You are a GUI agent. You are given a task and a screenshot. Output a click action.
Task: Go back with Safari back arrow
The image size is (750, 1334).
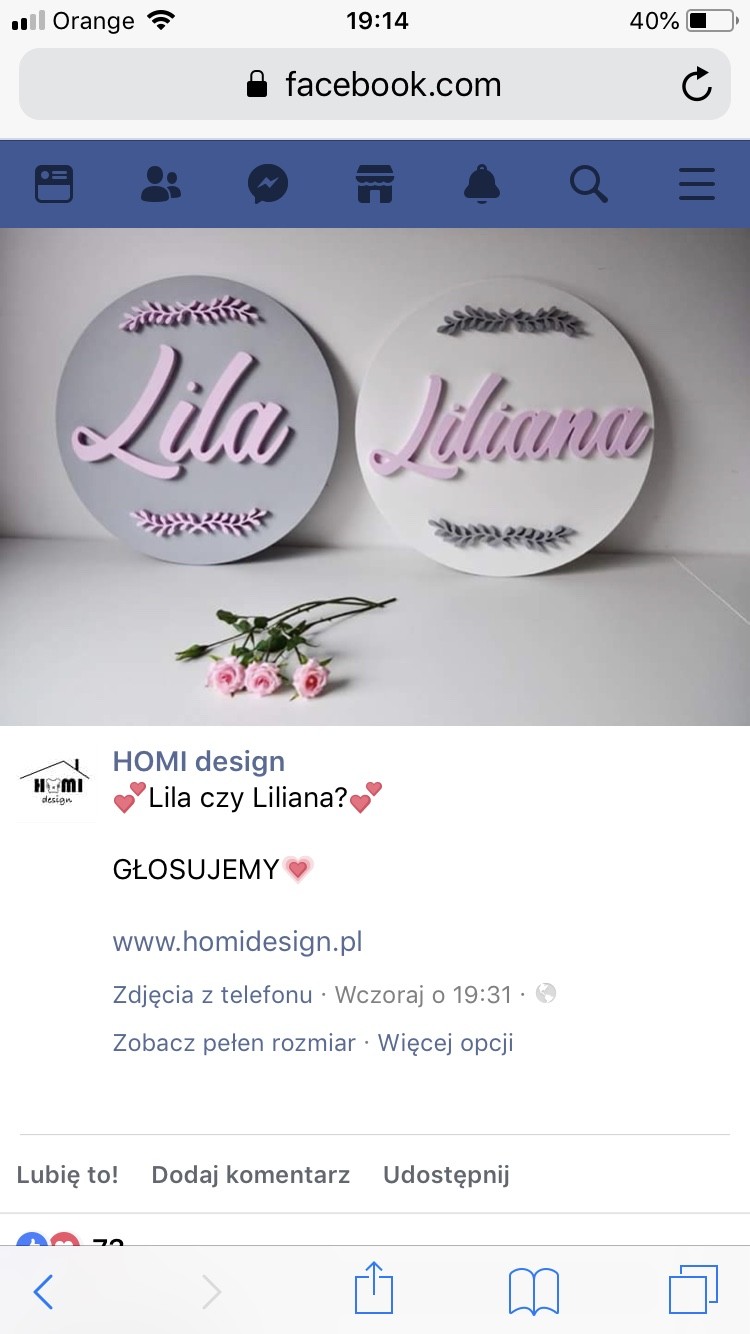pos(44,1291)
